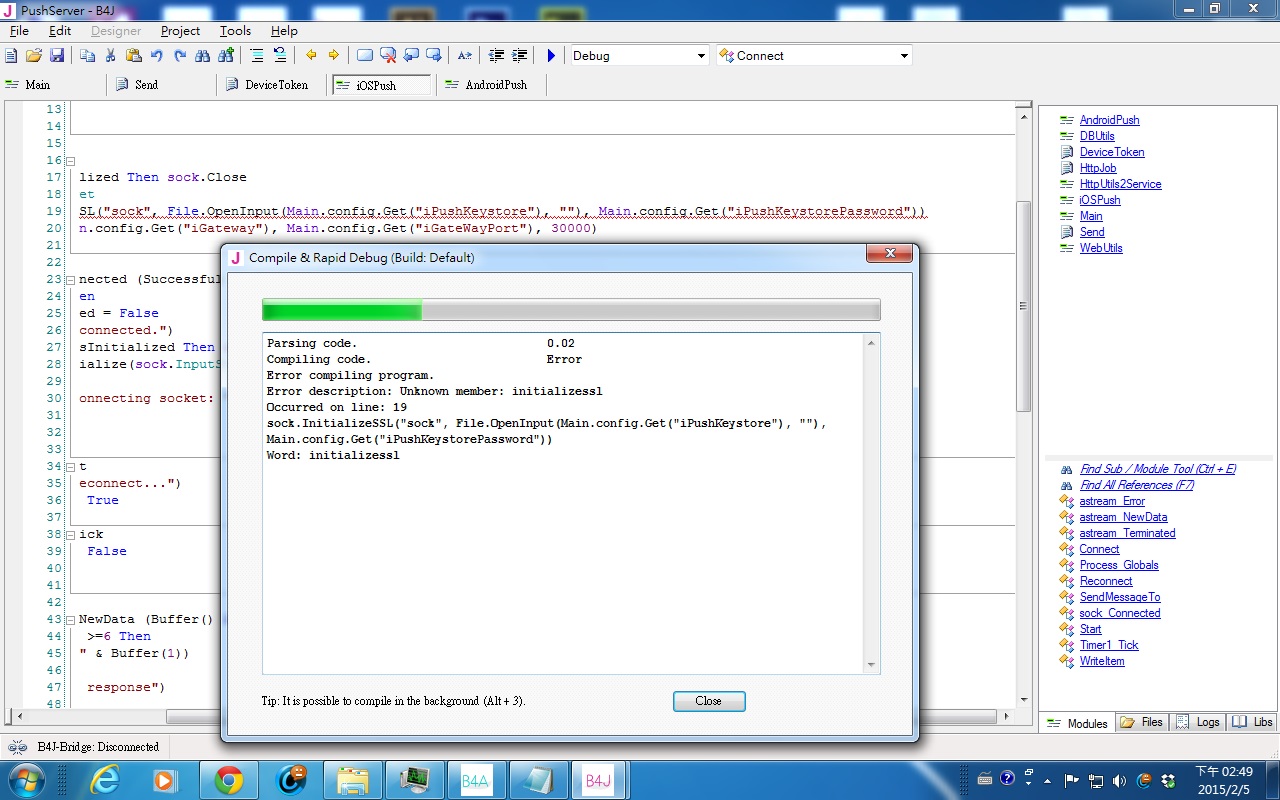This screenshot has width=1280, height=800.
Task: Open the HttpUtils2Service module link
Action: (x=1120, y=184)
